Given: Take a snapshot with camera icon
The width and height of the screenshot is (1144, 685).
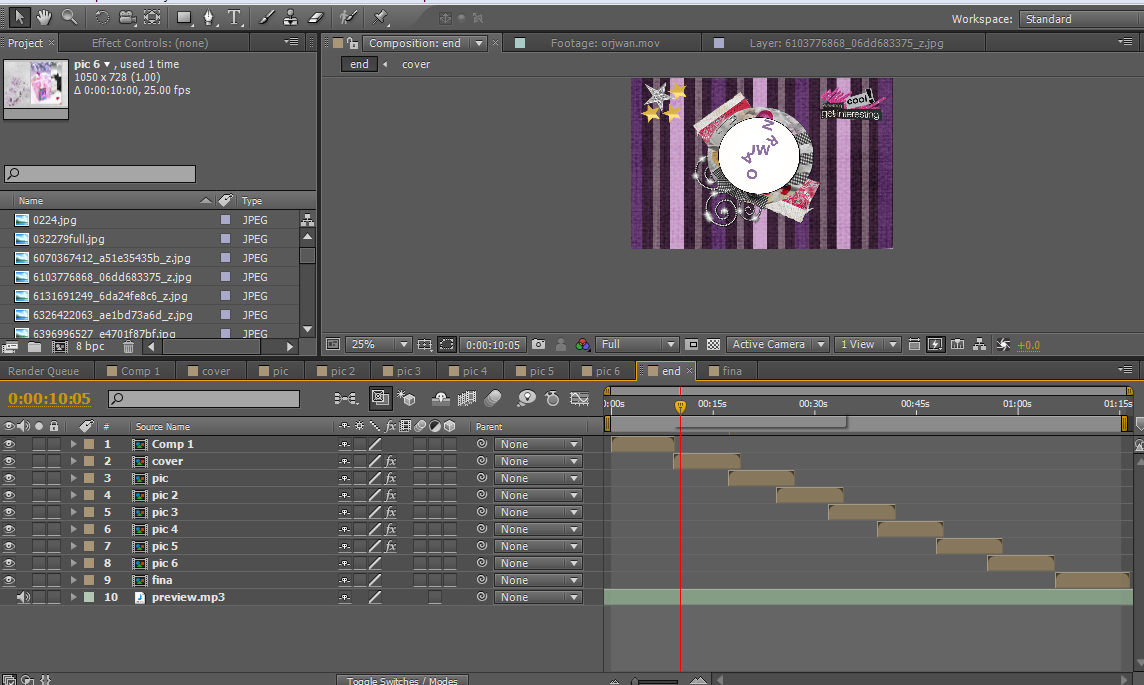Looking at the screenshot, I should pos(538,344).
